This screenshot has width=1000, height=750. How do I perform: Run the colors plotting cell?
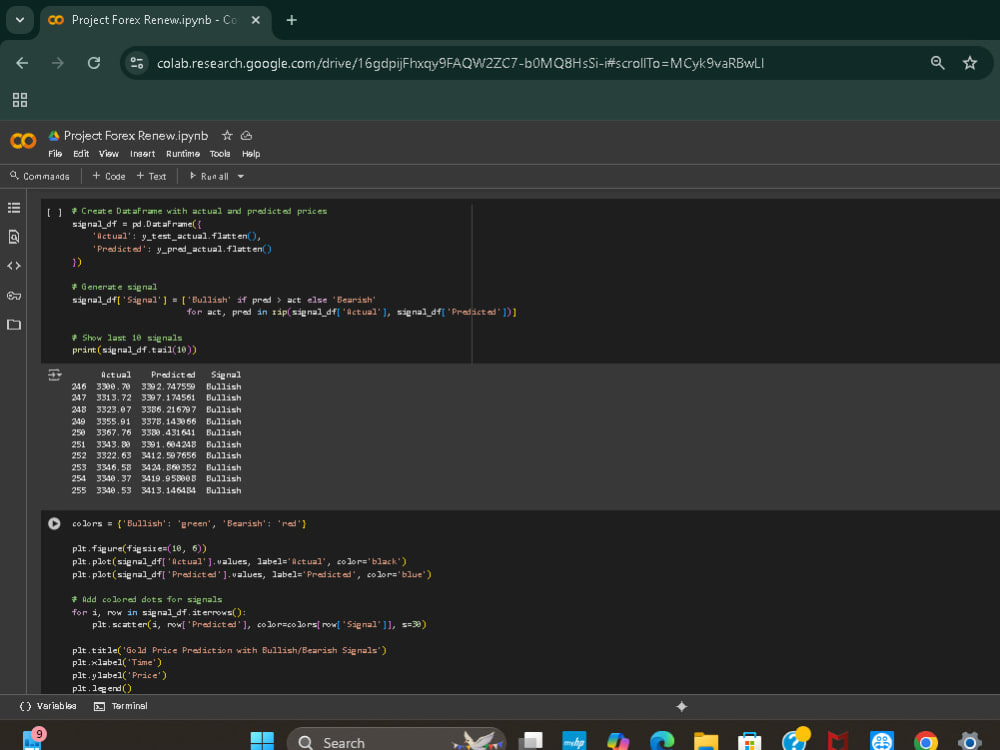point(54,524)
